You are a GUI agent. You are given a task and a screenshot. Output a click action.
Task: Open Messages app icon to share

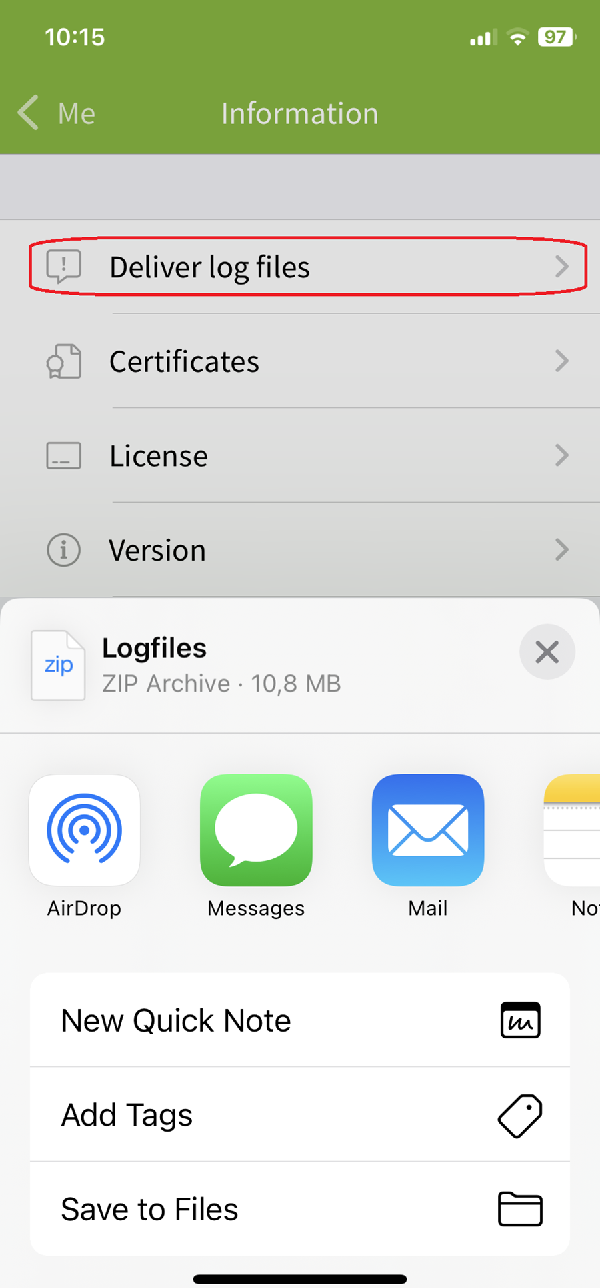[x=256, y=830]
